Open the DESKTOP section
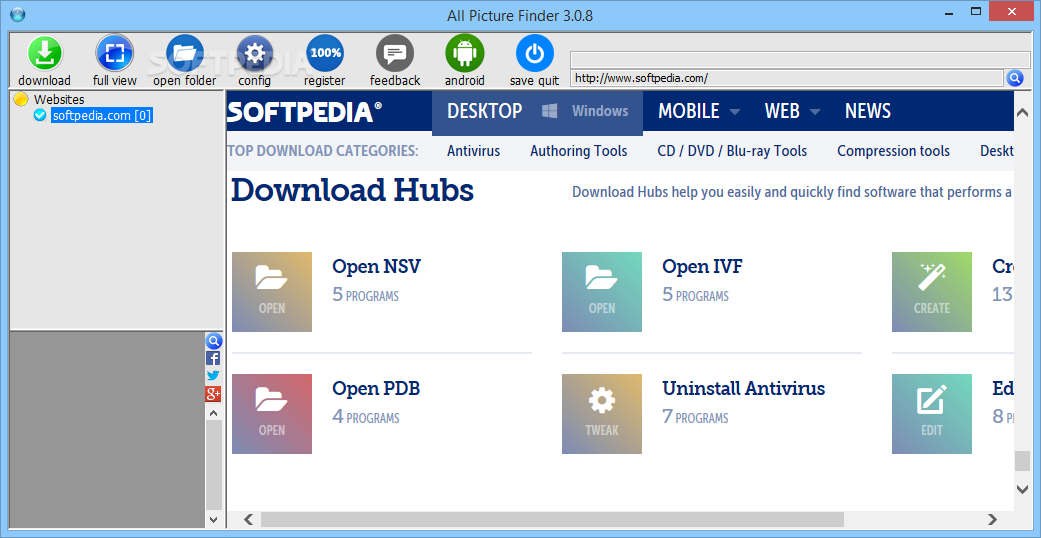 (485, 111)
